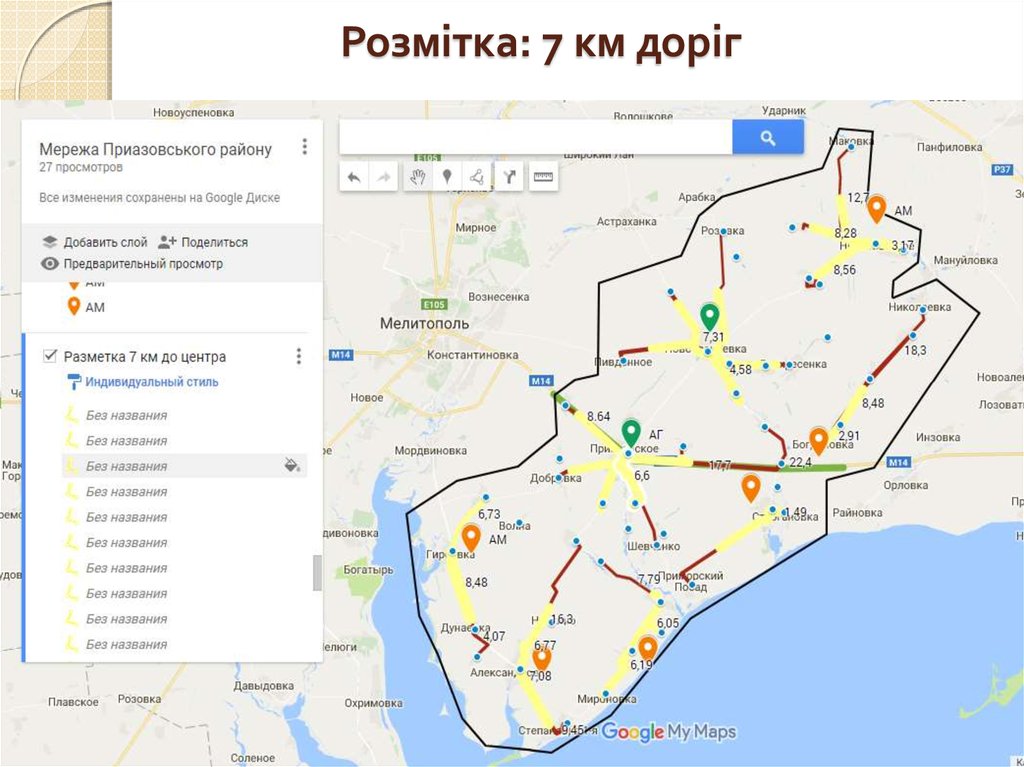This screenshot has height=767, width=1024.
Task: Click the undo arrow icon
Action: pos(354,177)
